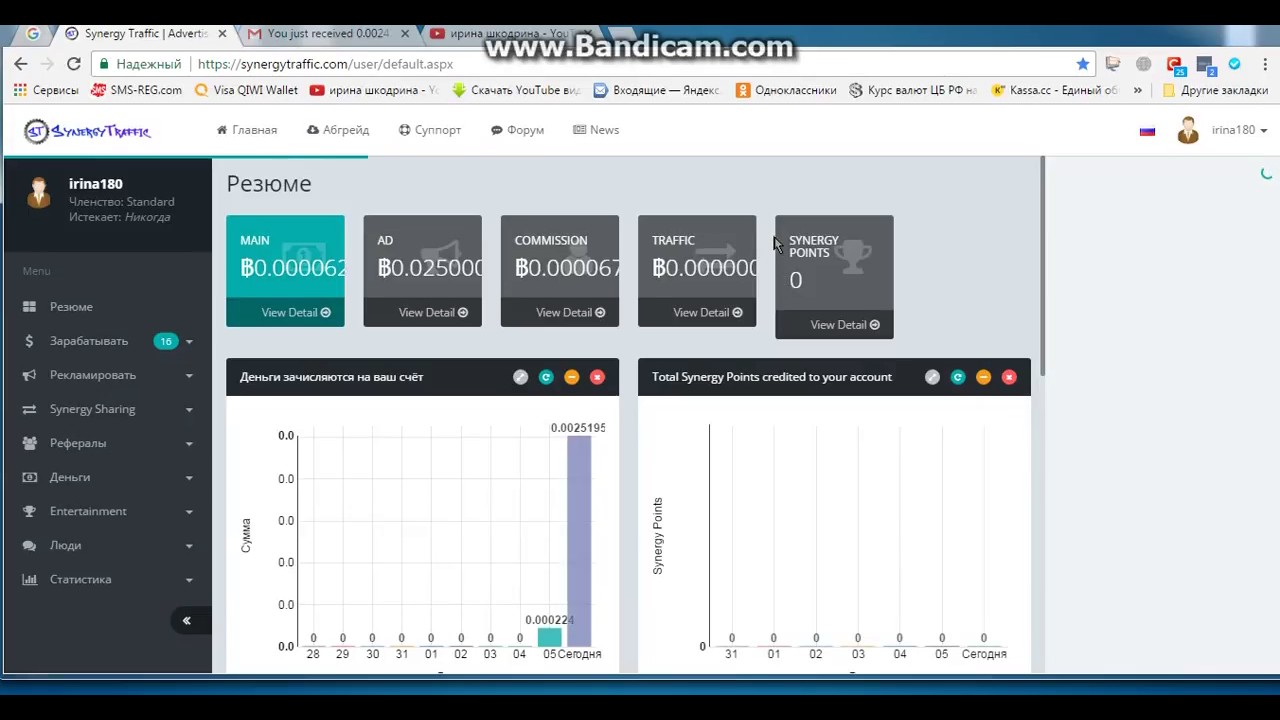
Task: Click the money icon beside Деньги
Action: click(x=29, y=477)
